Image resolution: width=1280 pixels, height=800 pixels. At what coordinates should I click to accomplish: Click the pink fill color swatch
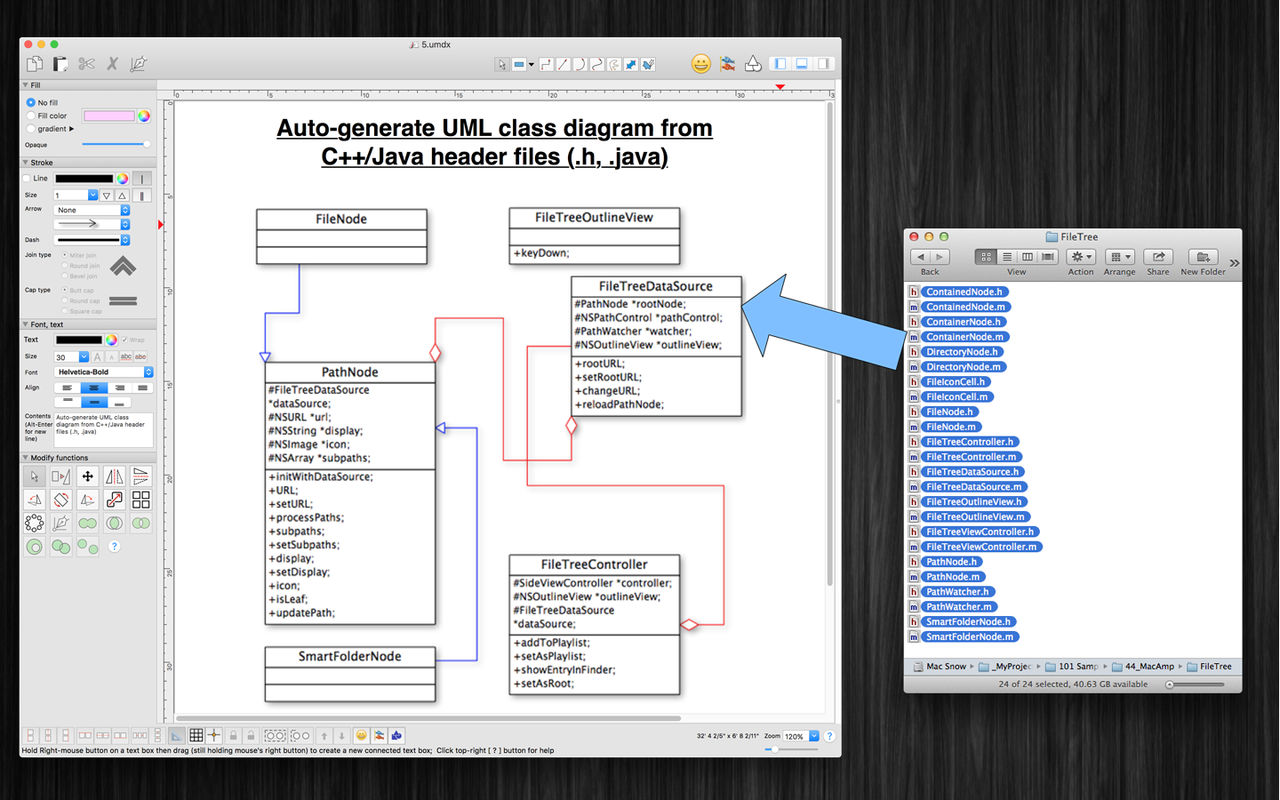click(x=109, y=116)
